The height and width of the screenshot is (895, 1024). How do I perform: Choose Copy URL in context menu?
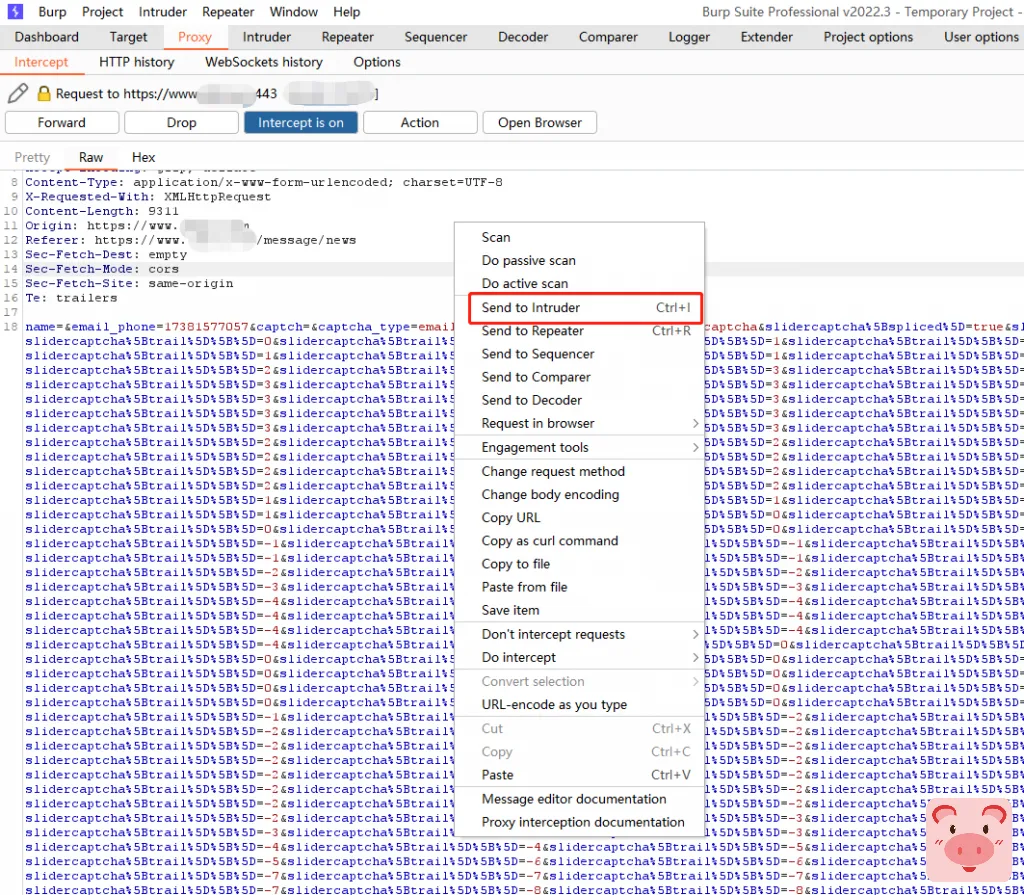coord(579,518)
